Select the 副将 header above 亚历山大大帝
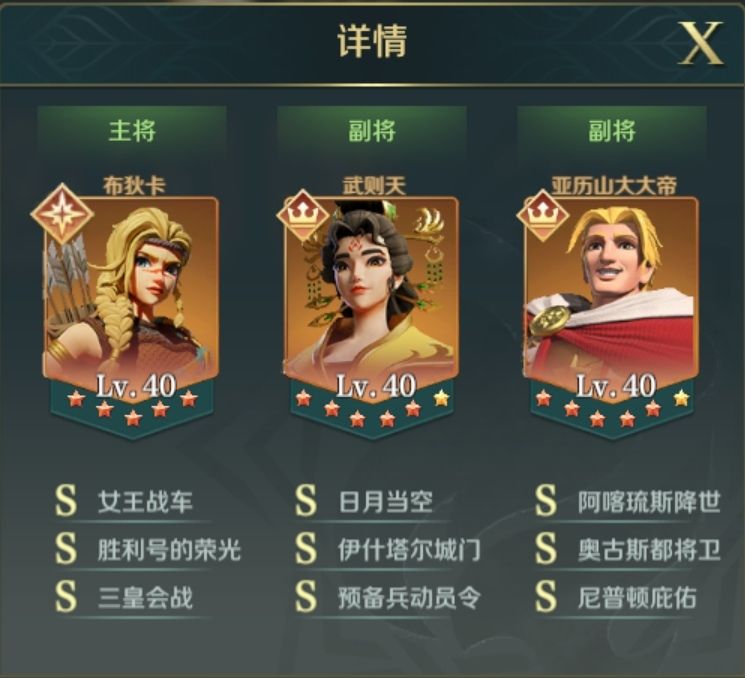The width and height of the screenshot is (745, 678). [x=612, y=130]
